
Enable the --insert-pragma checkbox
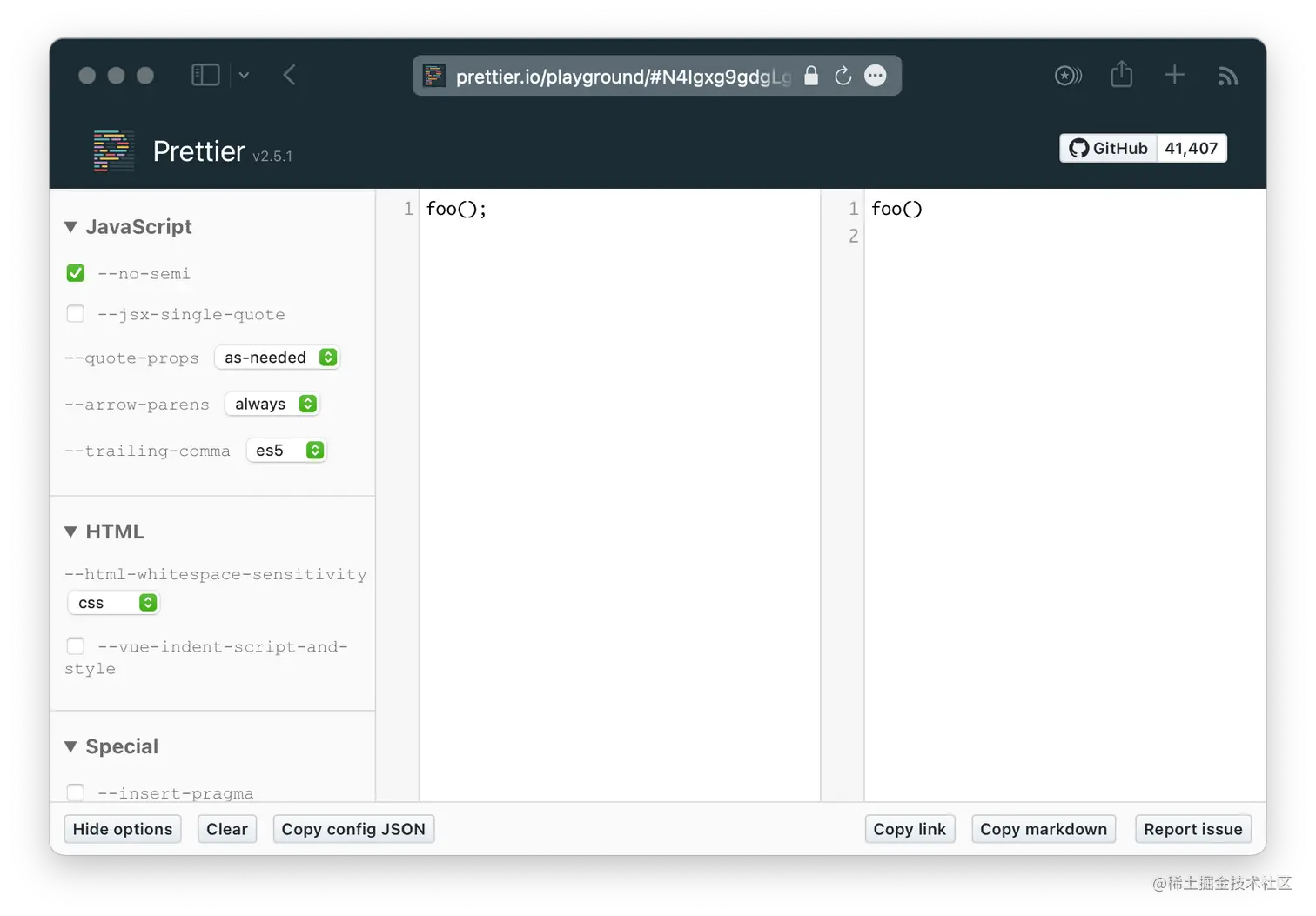click(76, 792)
